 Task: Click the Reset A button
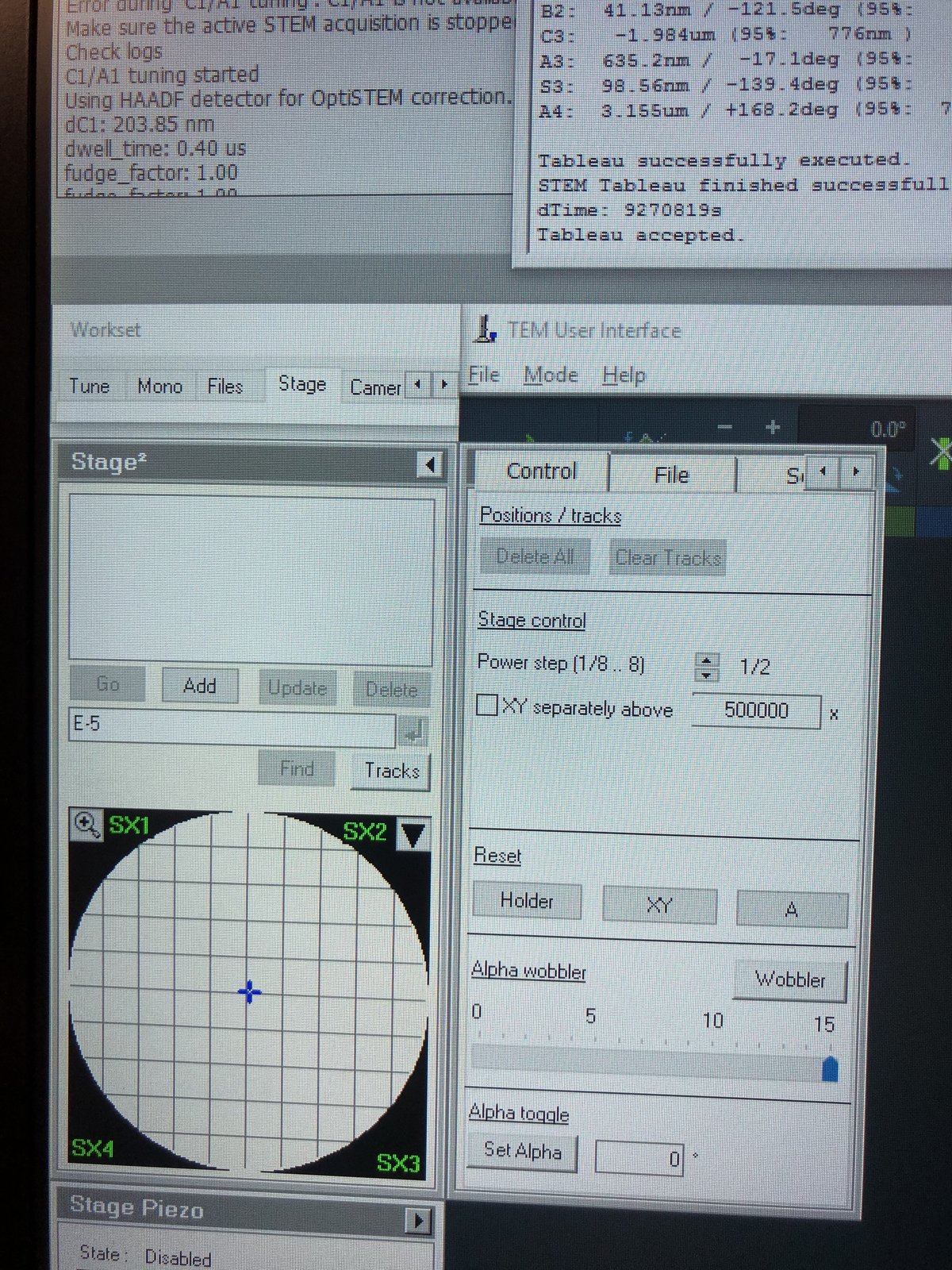(792, 909)
